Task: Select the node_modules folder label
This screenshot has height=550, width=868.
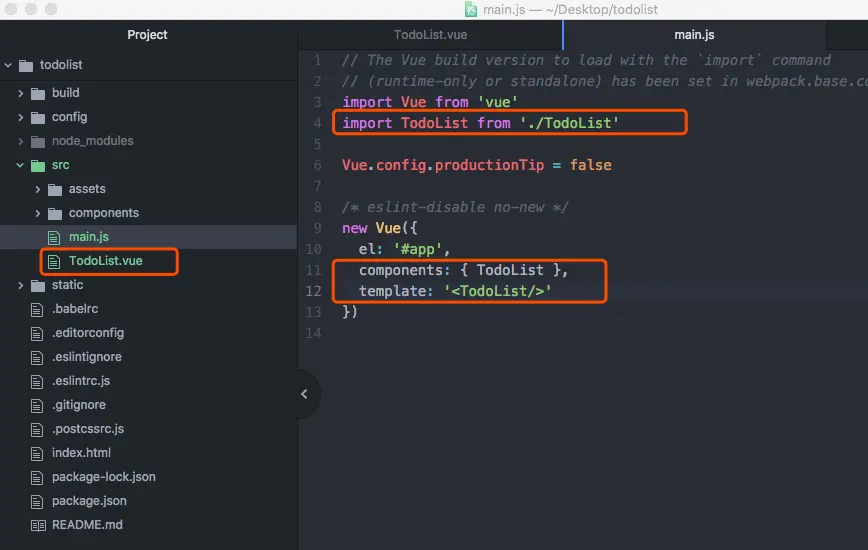Action: [x=92, y=141]
